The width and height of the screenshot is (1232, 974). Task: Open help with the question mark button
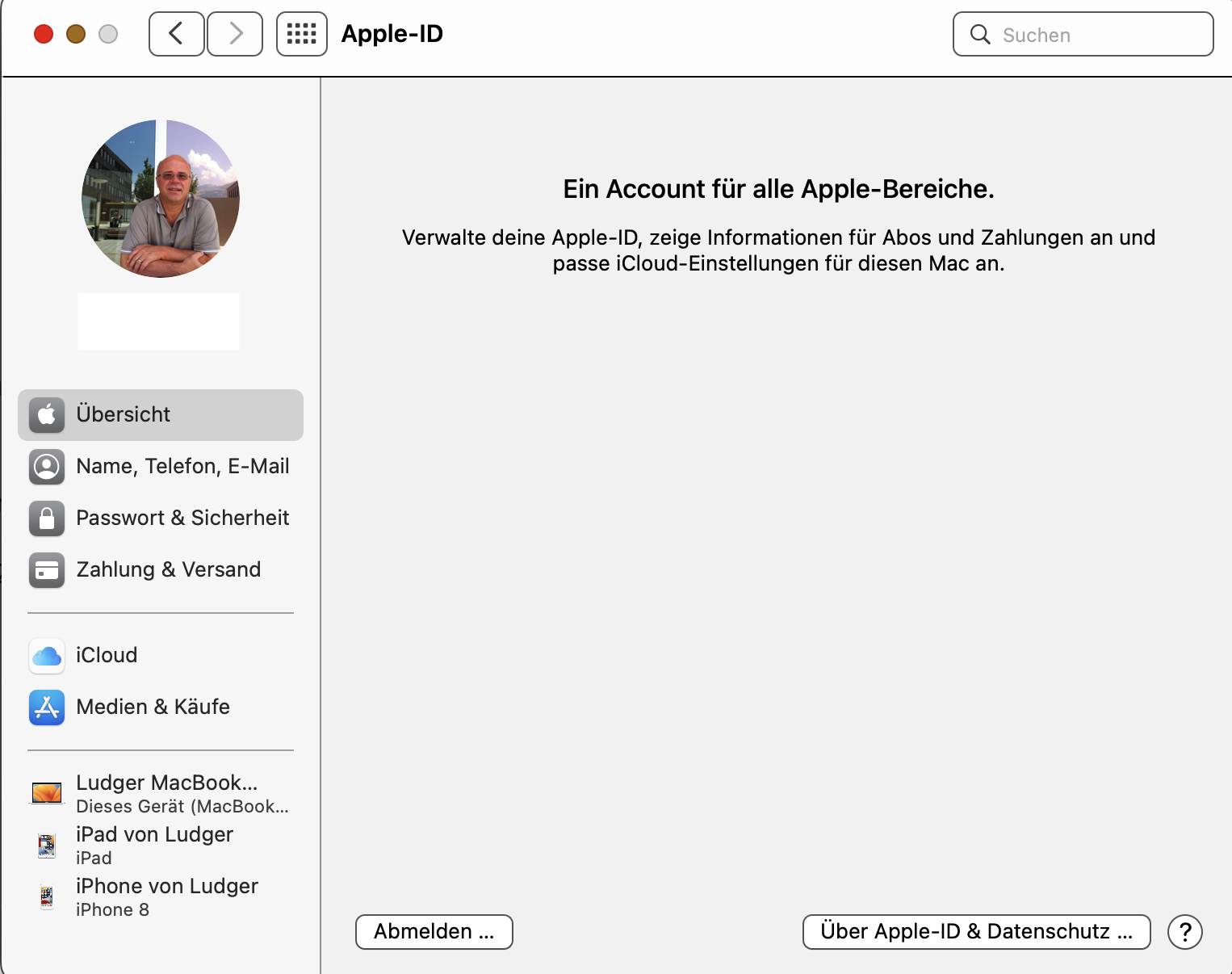pyautogui.click(x=1185, y=932)
